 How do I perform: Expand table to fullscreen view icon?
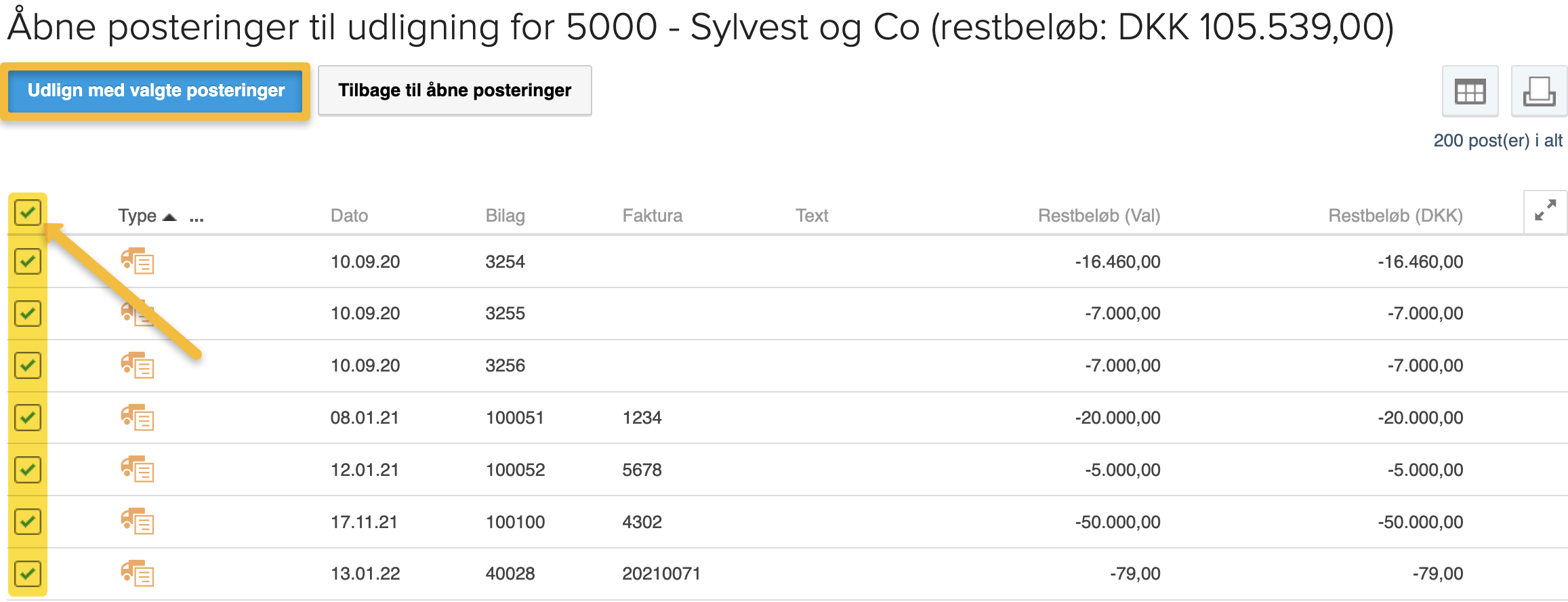1545,211
